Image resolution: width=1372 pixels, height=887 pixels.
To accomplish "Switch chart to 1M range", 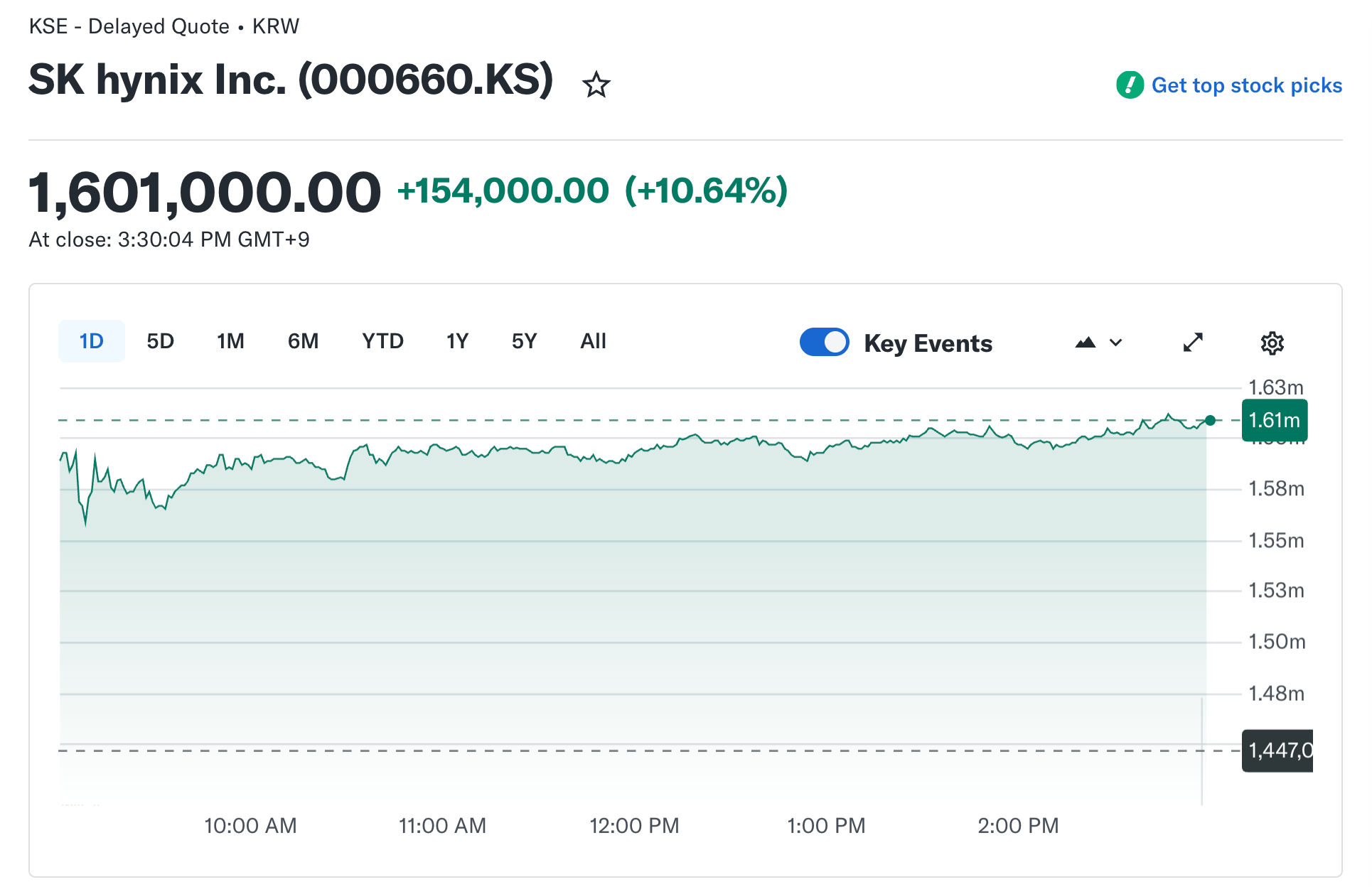I will click(230, 341).
